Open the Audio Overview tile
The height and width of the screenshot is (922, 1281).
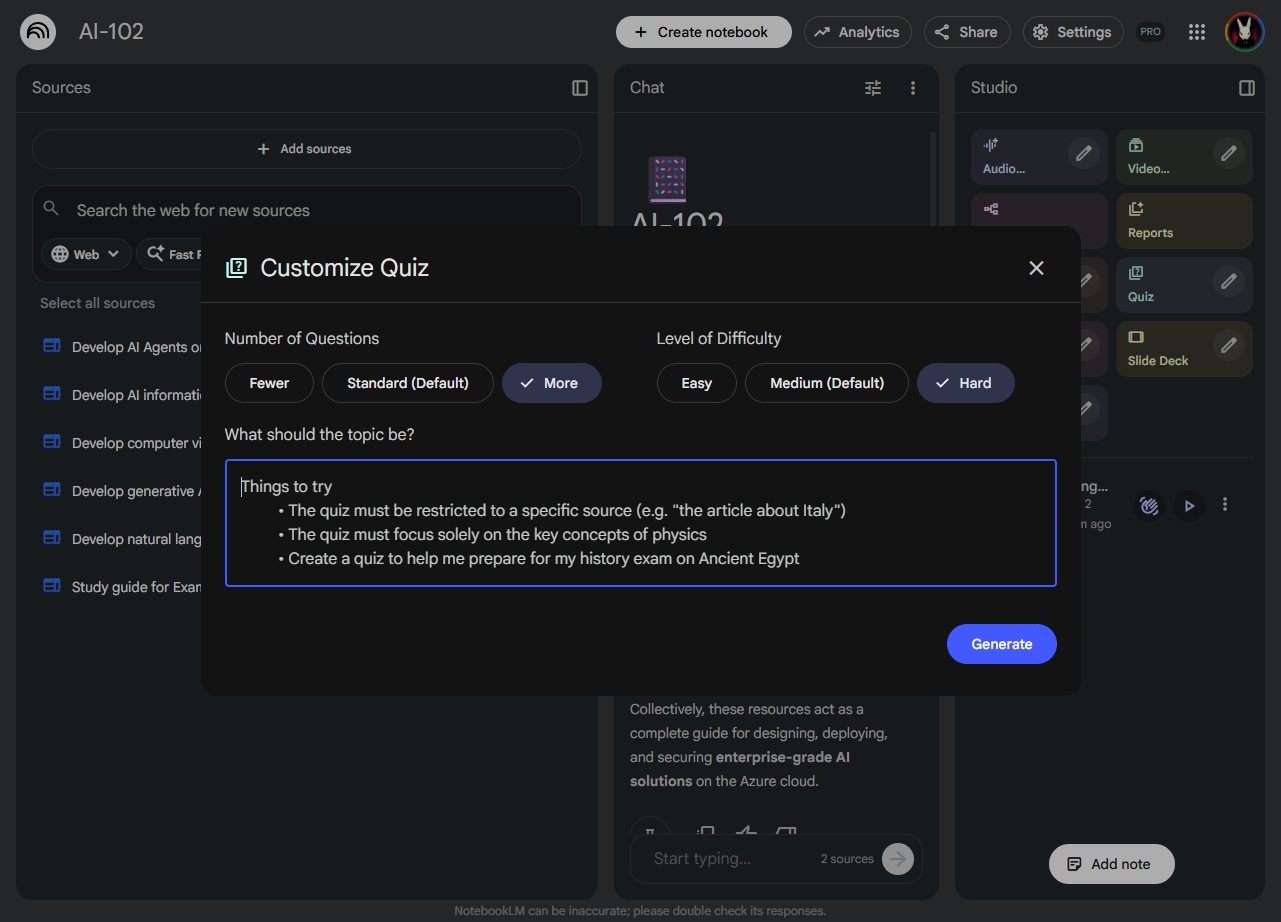1039,157
